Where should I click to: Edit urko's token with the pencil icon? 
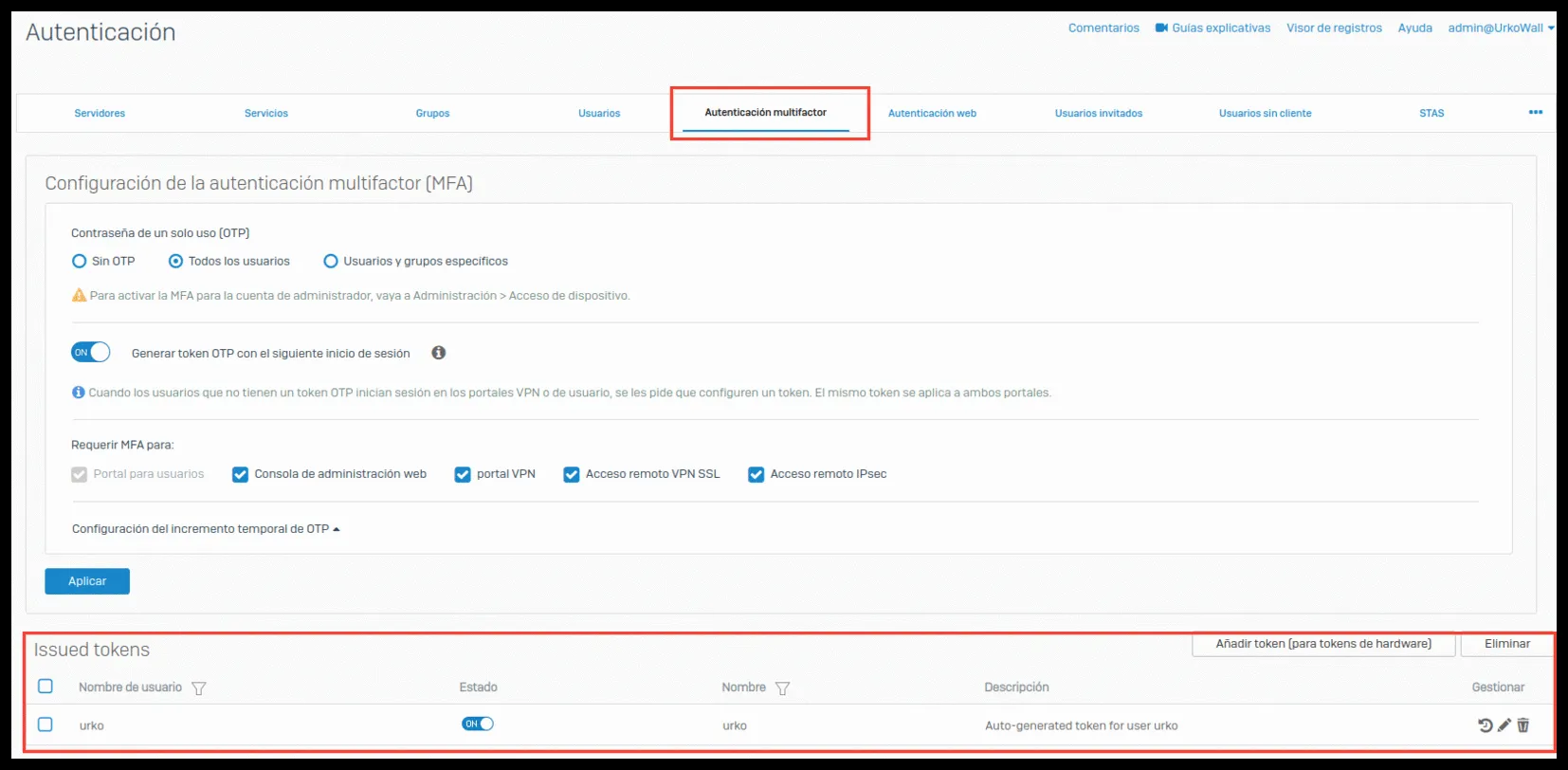coord(1504,725)
